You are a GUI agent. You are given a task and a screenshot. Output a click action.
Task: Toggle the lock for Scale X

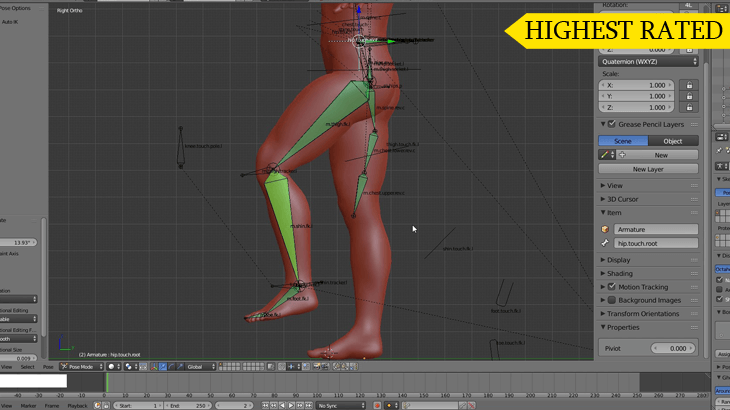pos(689,85)
